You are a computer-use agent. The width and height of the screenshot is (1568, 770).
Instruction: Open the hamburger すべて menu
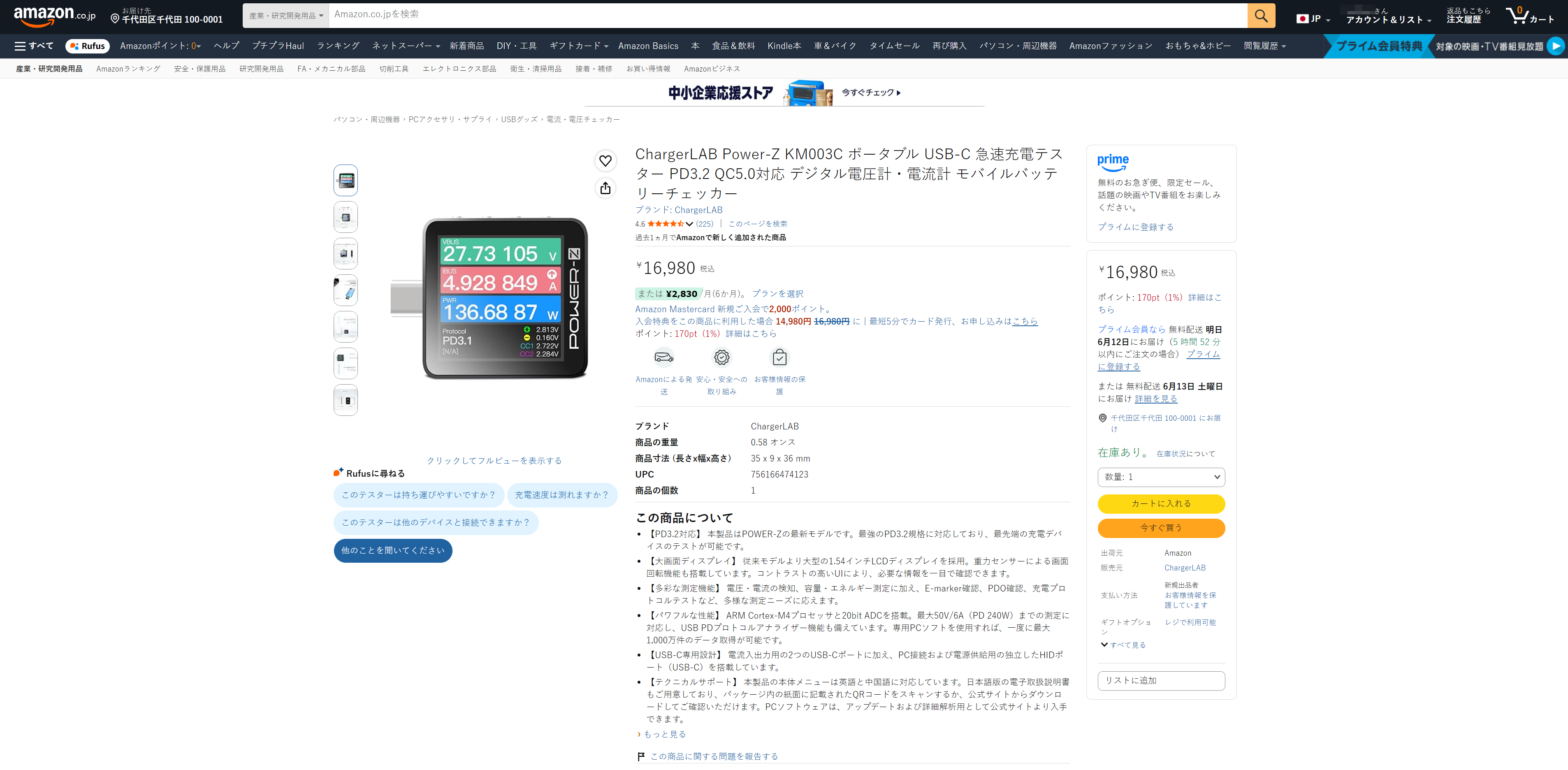(x=34, y=46)
